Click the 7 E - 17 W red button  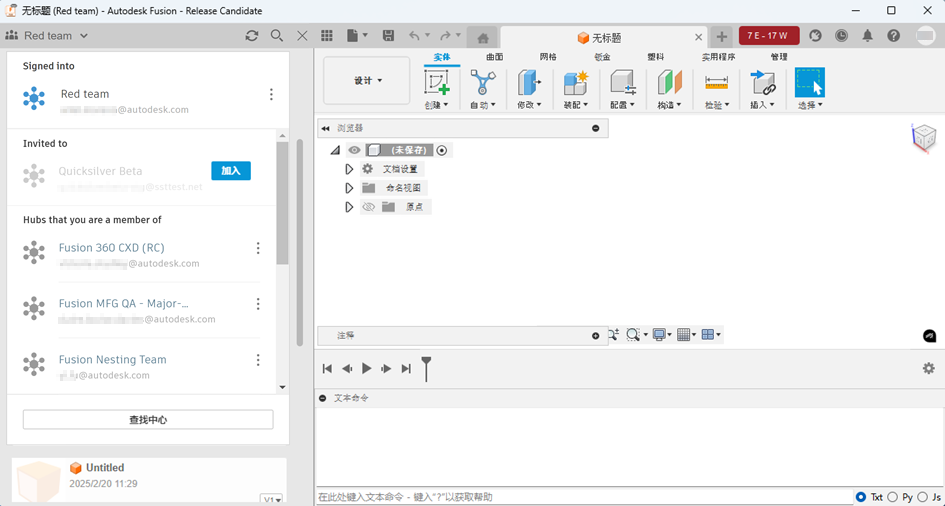(x=769, y=36)
